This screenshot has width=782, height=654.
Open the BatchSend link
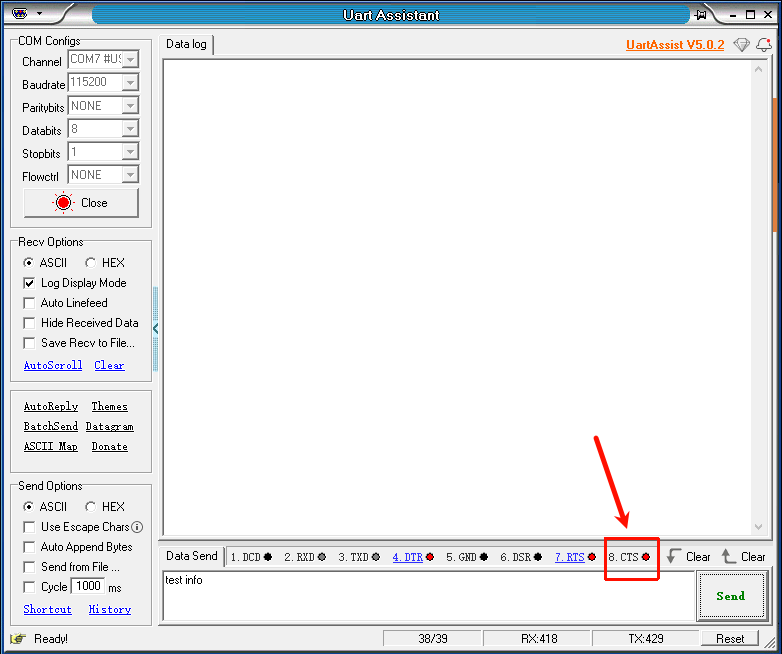point(51,427)
